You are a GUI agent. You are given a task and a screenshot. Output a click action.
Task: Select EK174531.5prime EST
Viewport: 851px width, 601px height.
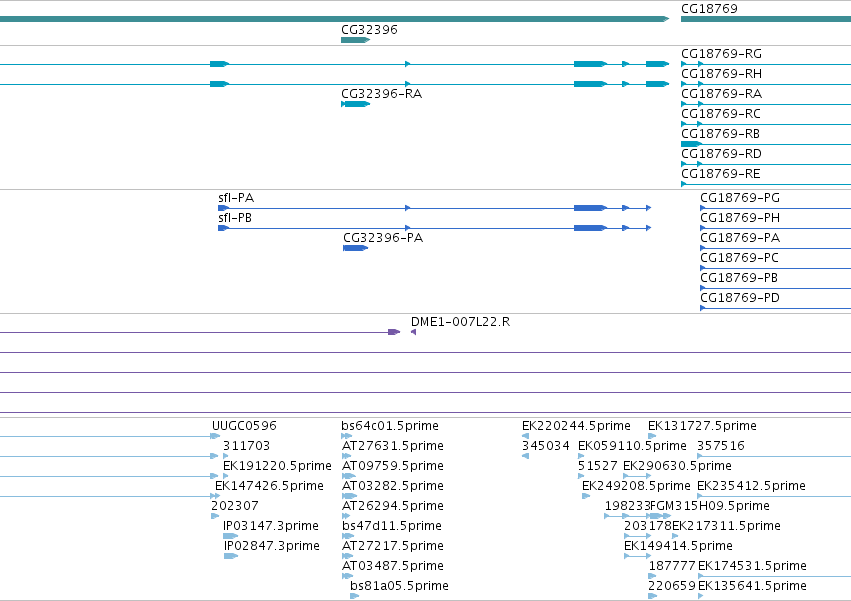click(774, 576)
